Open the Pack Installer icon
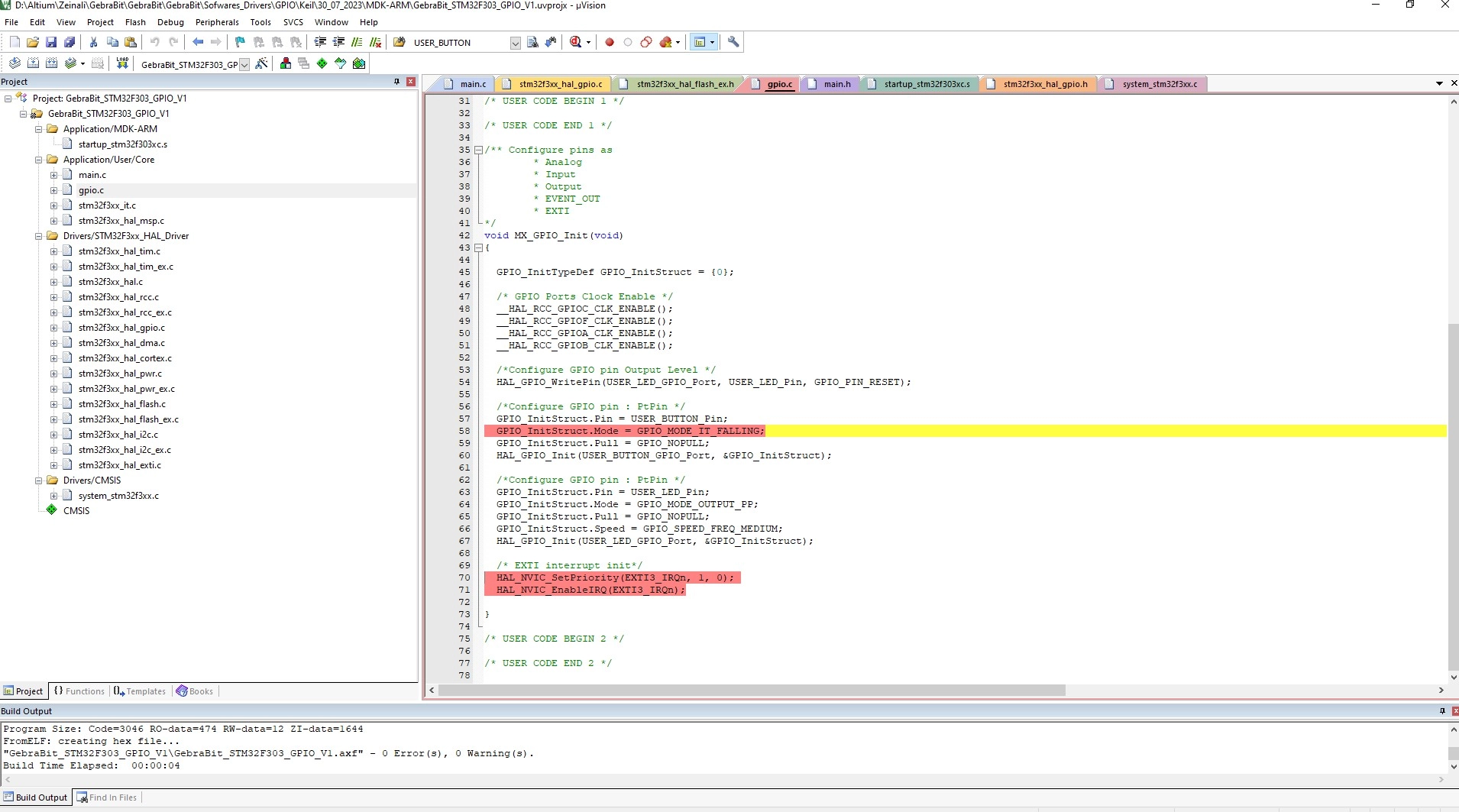Screen dimensions: 1459x812 (359, 63)
